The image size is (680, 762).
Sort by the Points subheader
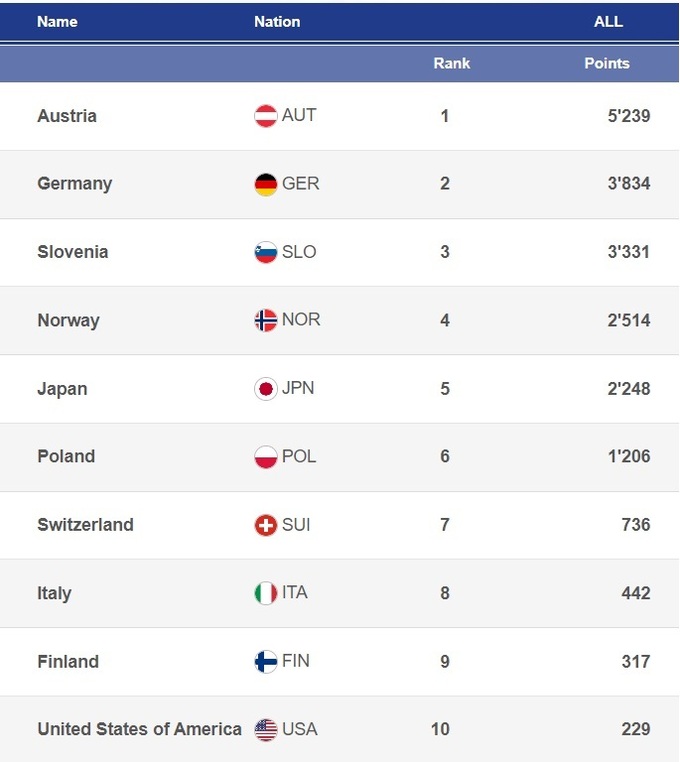point(607,63)
